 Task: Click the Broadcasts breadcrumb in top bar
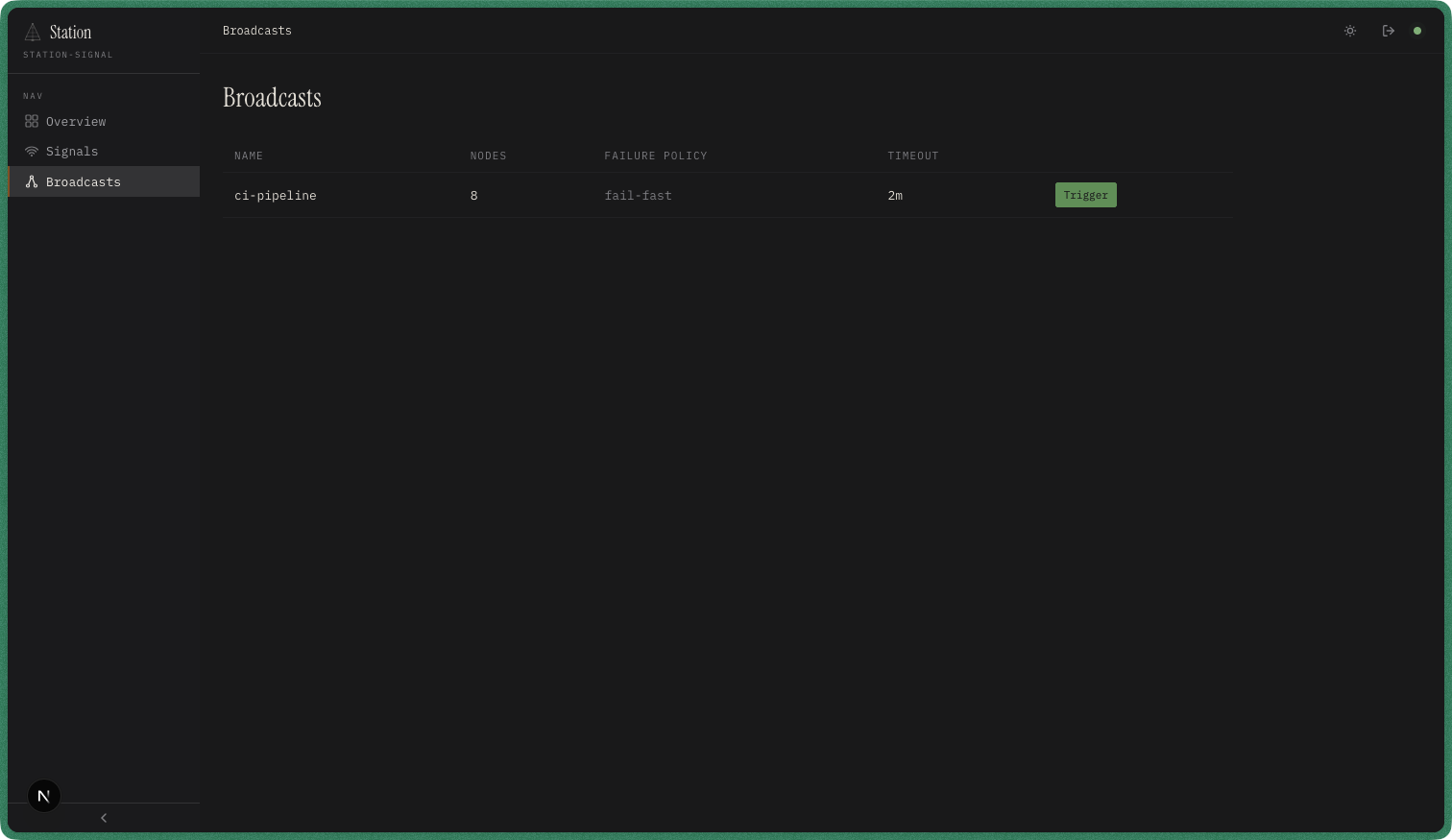tap(256, 30)
